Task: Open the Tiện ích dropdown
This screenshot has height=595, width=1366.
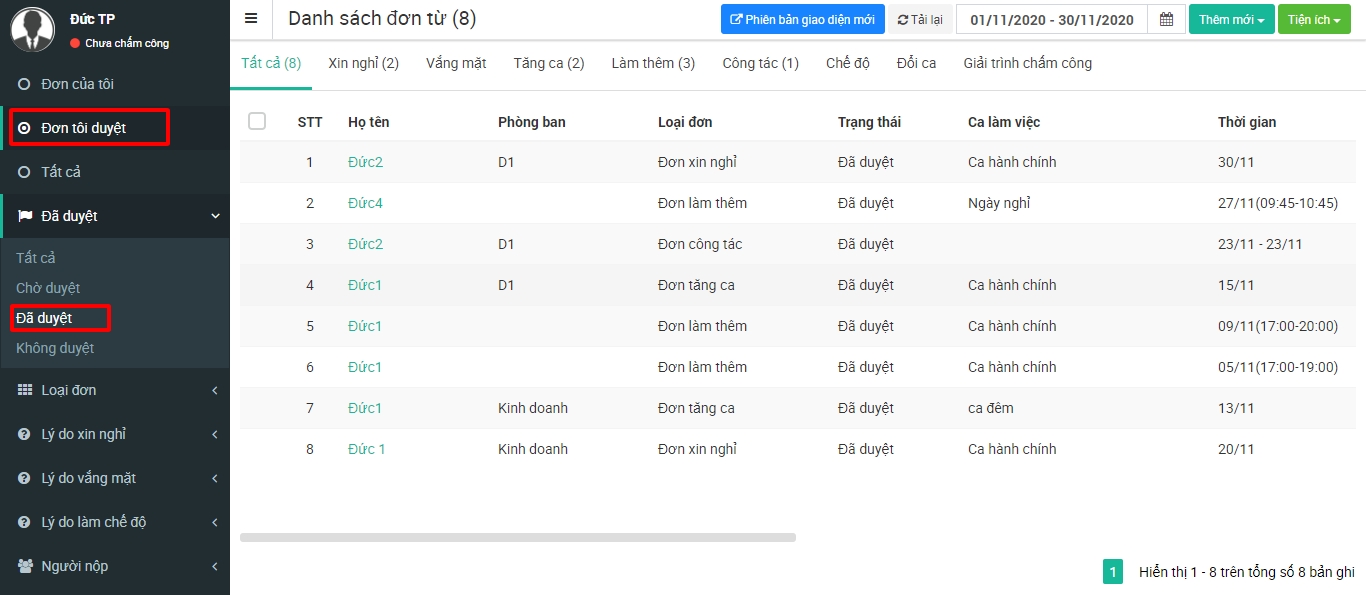Action: point(1314,19)
